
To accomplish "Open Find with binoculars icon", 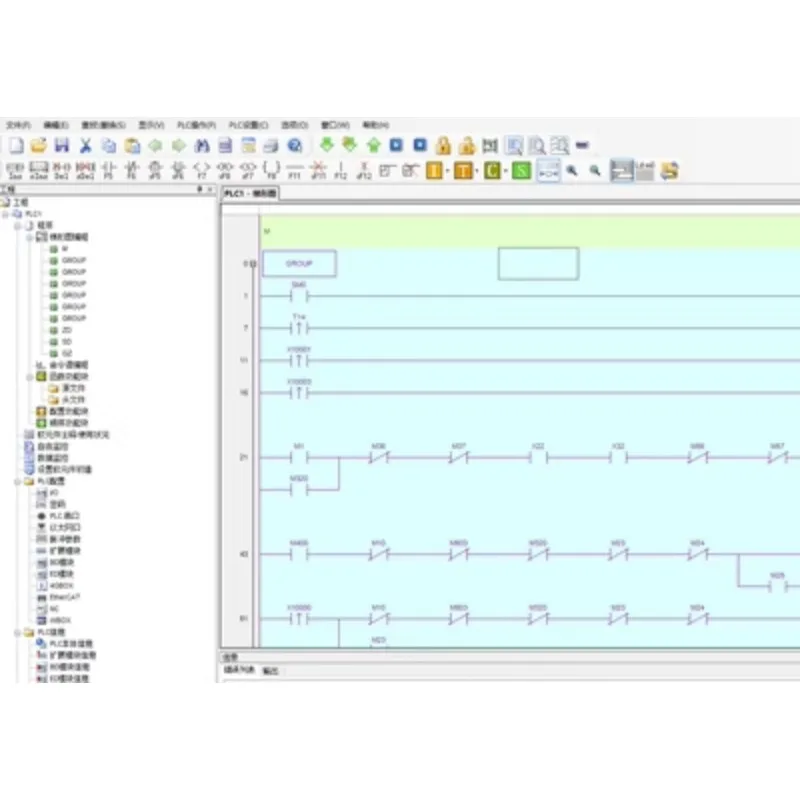I will (x=202, y=146).
